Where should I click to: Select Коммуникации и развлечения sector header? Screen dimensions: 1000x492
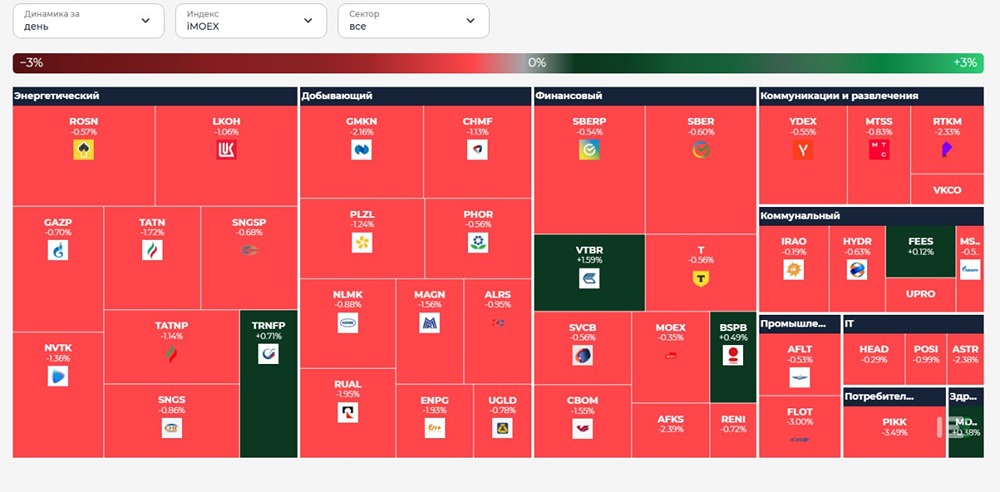[871, 96]
